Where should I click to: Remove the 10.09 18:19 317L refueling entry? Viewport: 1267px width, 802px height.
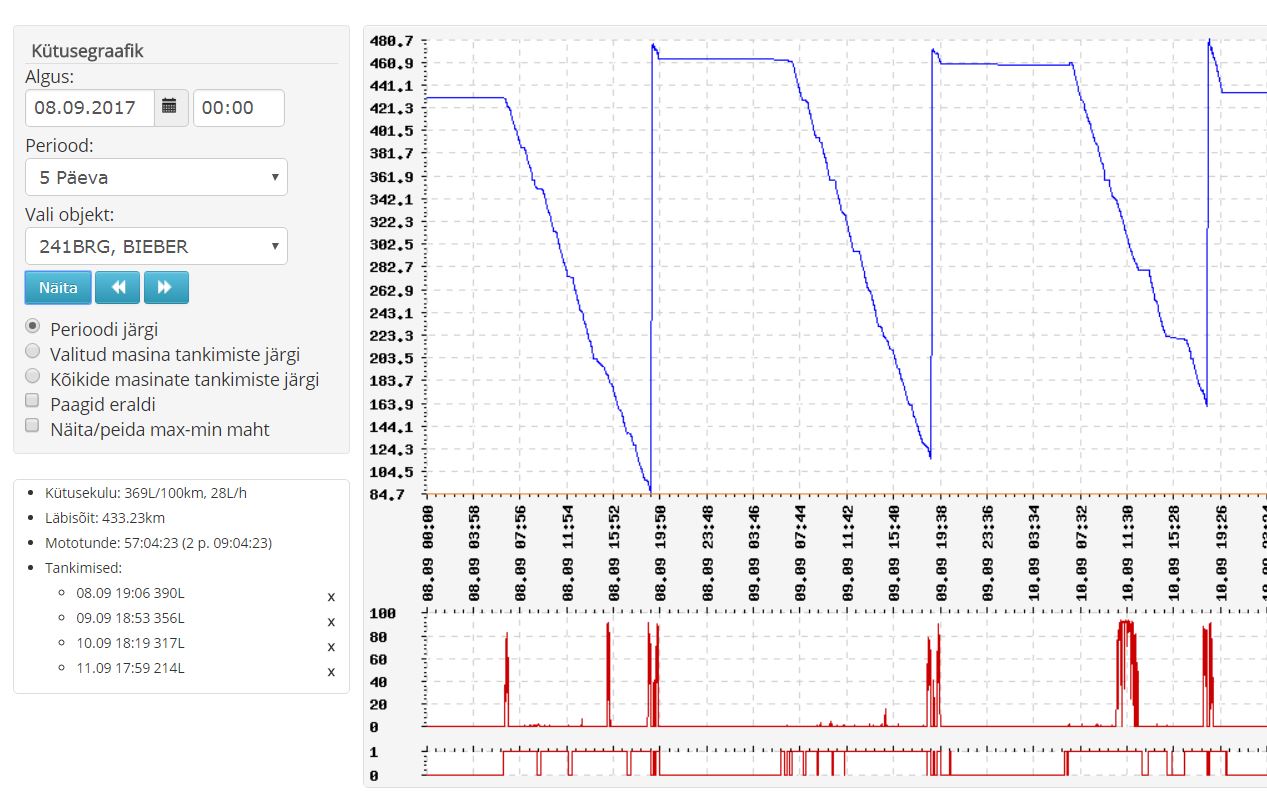[331, 646]
